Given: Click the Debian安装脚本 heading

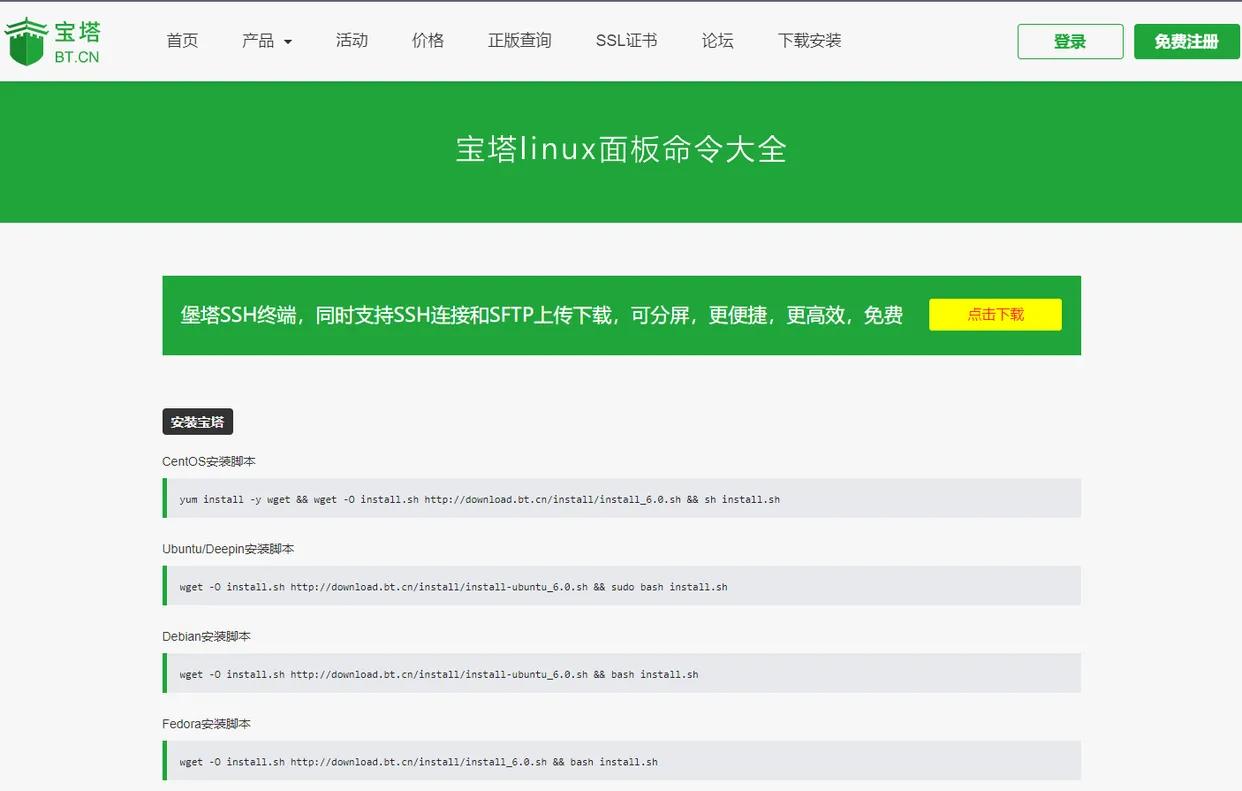Looking at the screenshot, I should (x=206, y=636).
